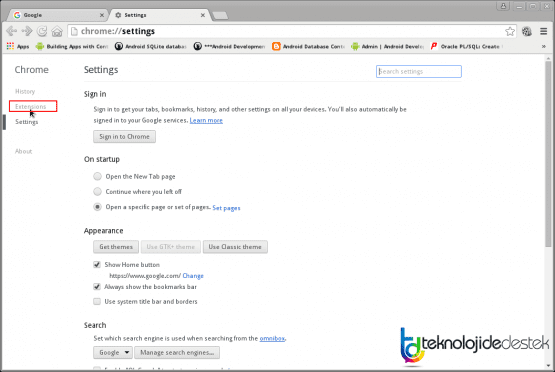Close the Settings tab

click(203, 15)
